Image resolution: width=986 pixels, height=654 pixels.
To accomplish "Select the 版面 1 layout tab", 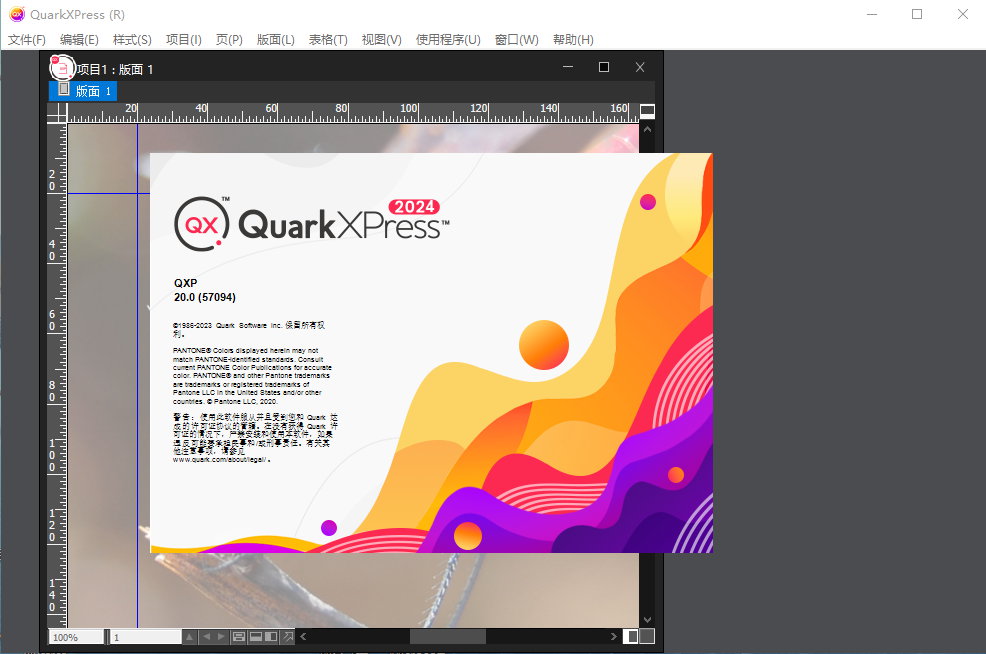I will coord(83,91).
